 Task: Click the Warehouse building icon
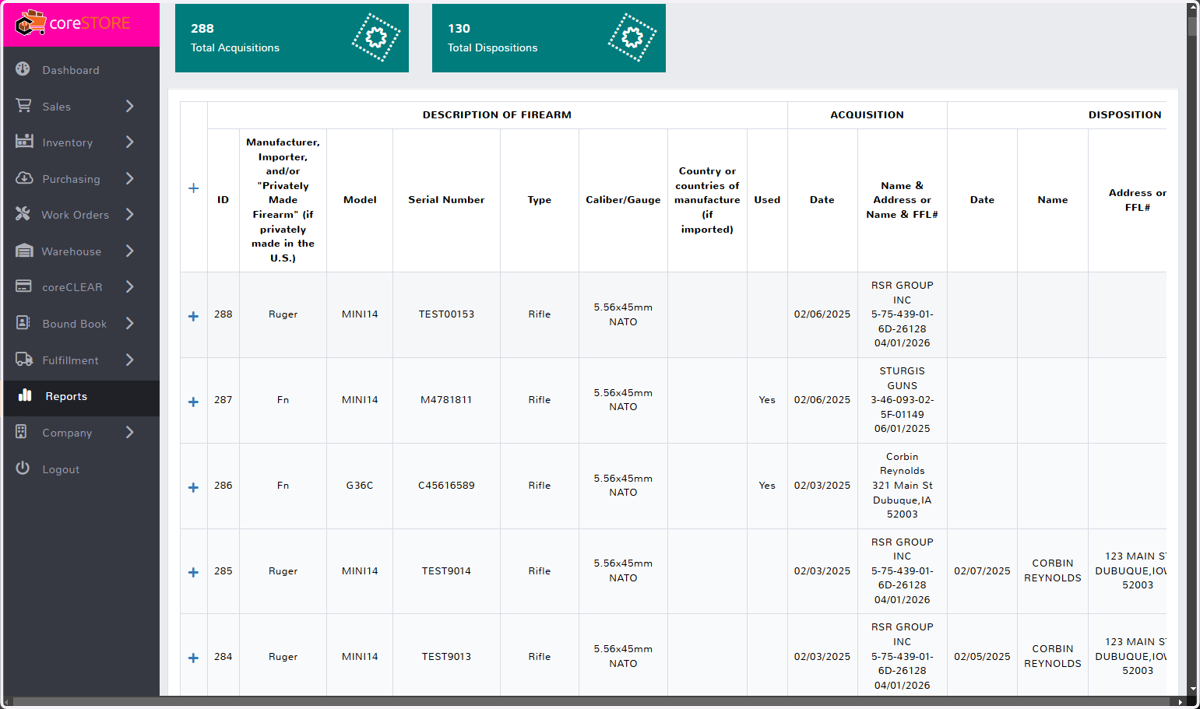pos(24,251)
